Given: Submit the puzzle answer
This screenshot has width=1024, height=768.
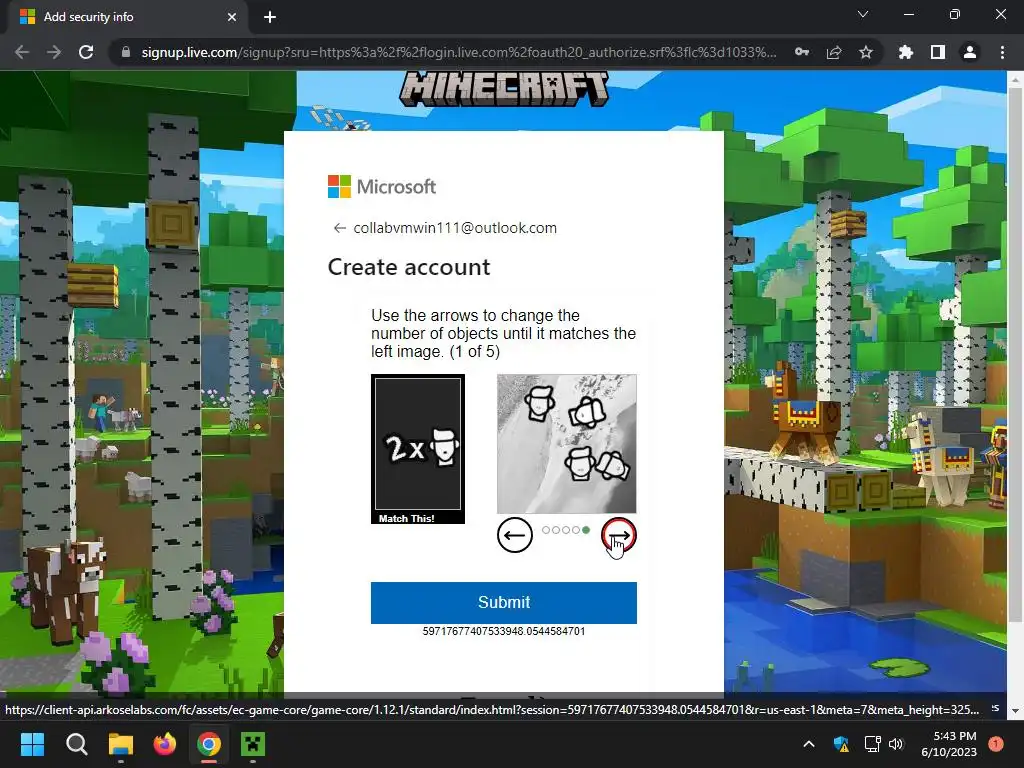Looking at the screenshot, I should (x=504, y=602).
